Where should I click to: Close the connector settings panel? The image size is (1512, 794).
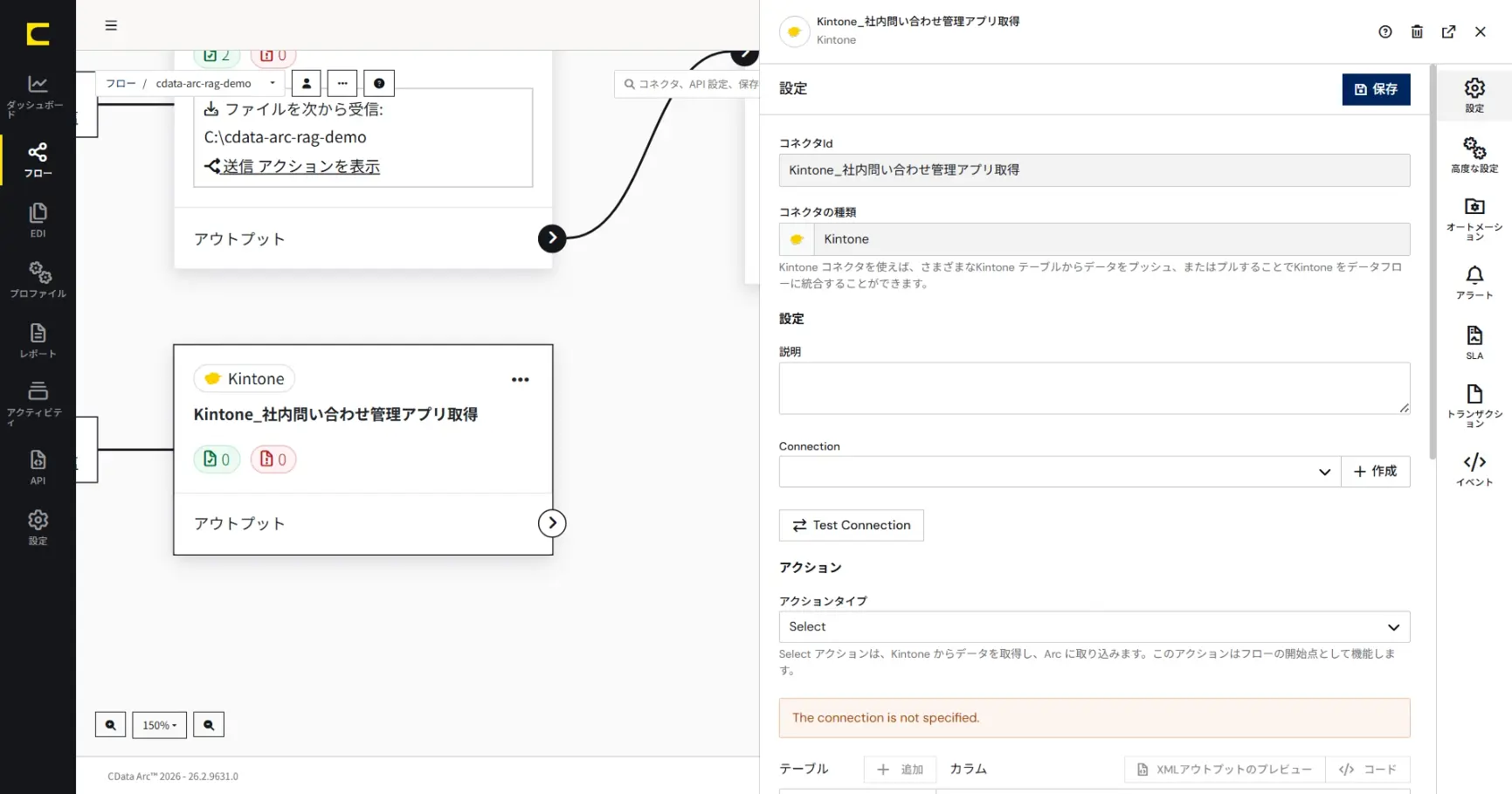click(1480, 31)
